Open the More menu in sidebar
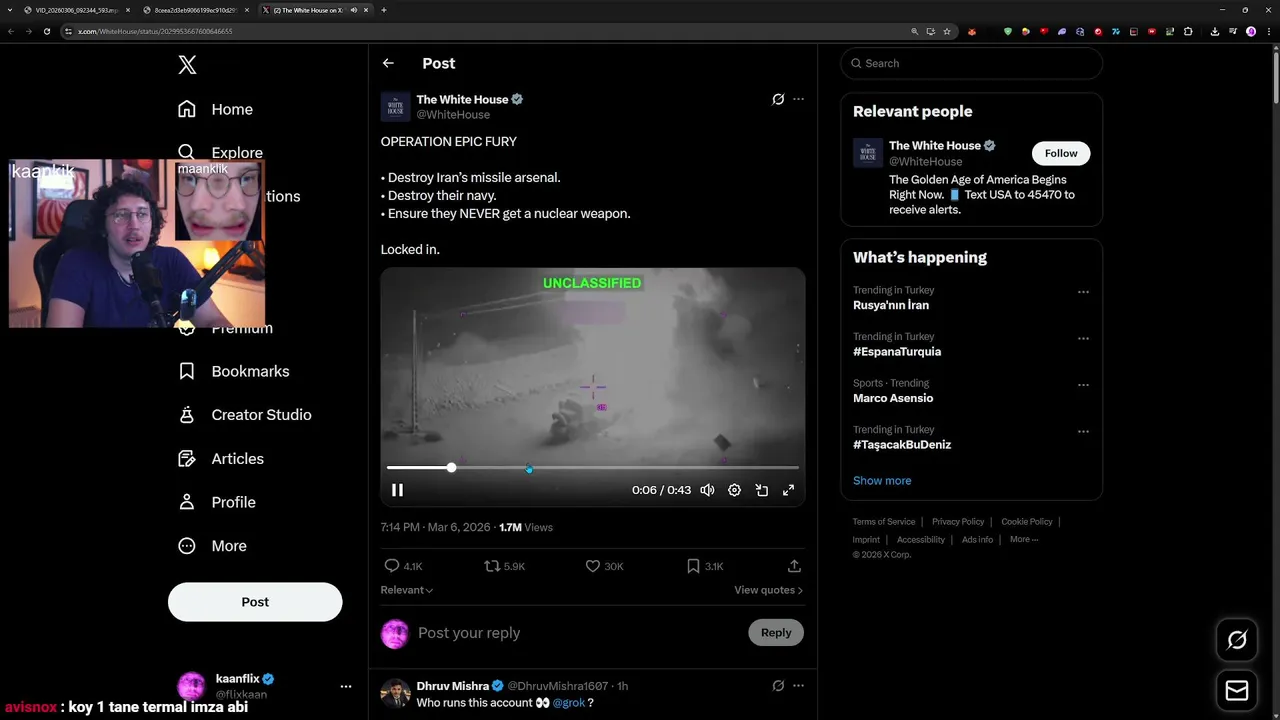The image size is (1280, 720). [x=212, y=546]
